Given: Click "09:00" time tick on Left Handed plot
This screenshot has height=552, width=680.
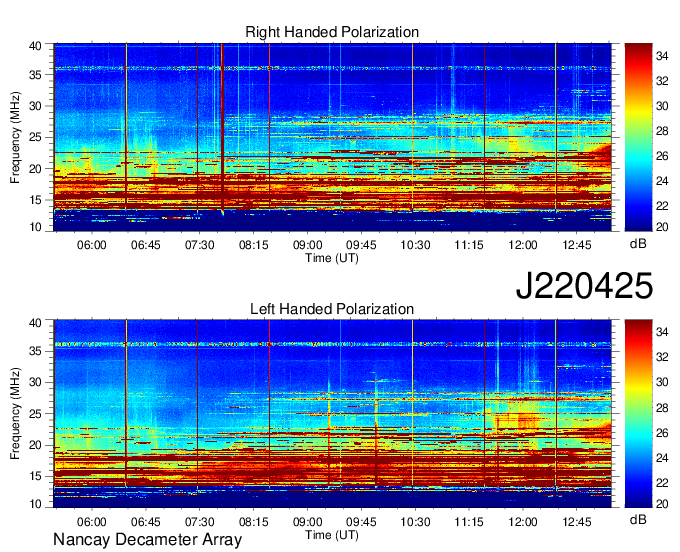Looking at the screenshot, I should 307,522.
